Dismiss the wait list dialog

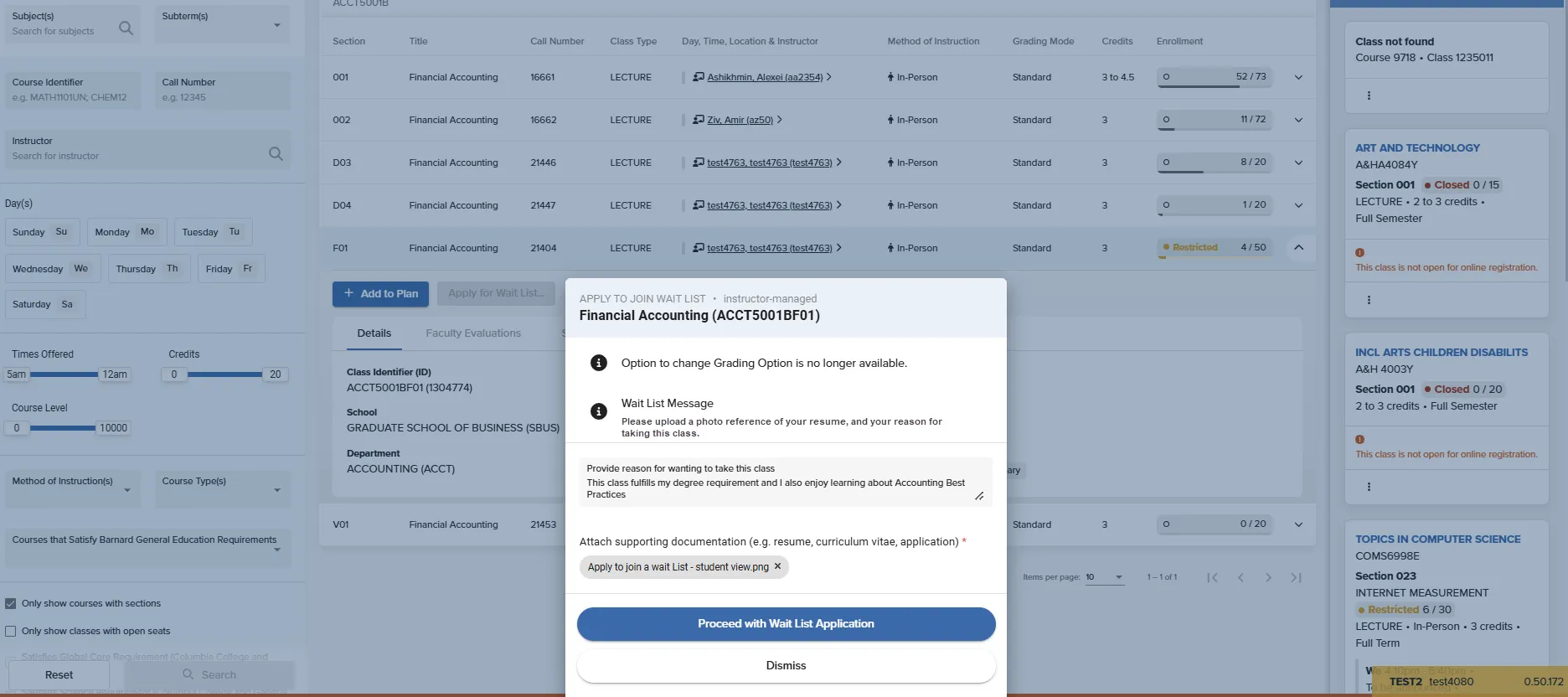point(786,666)
